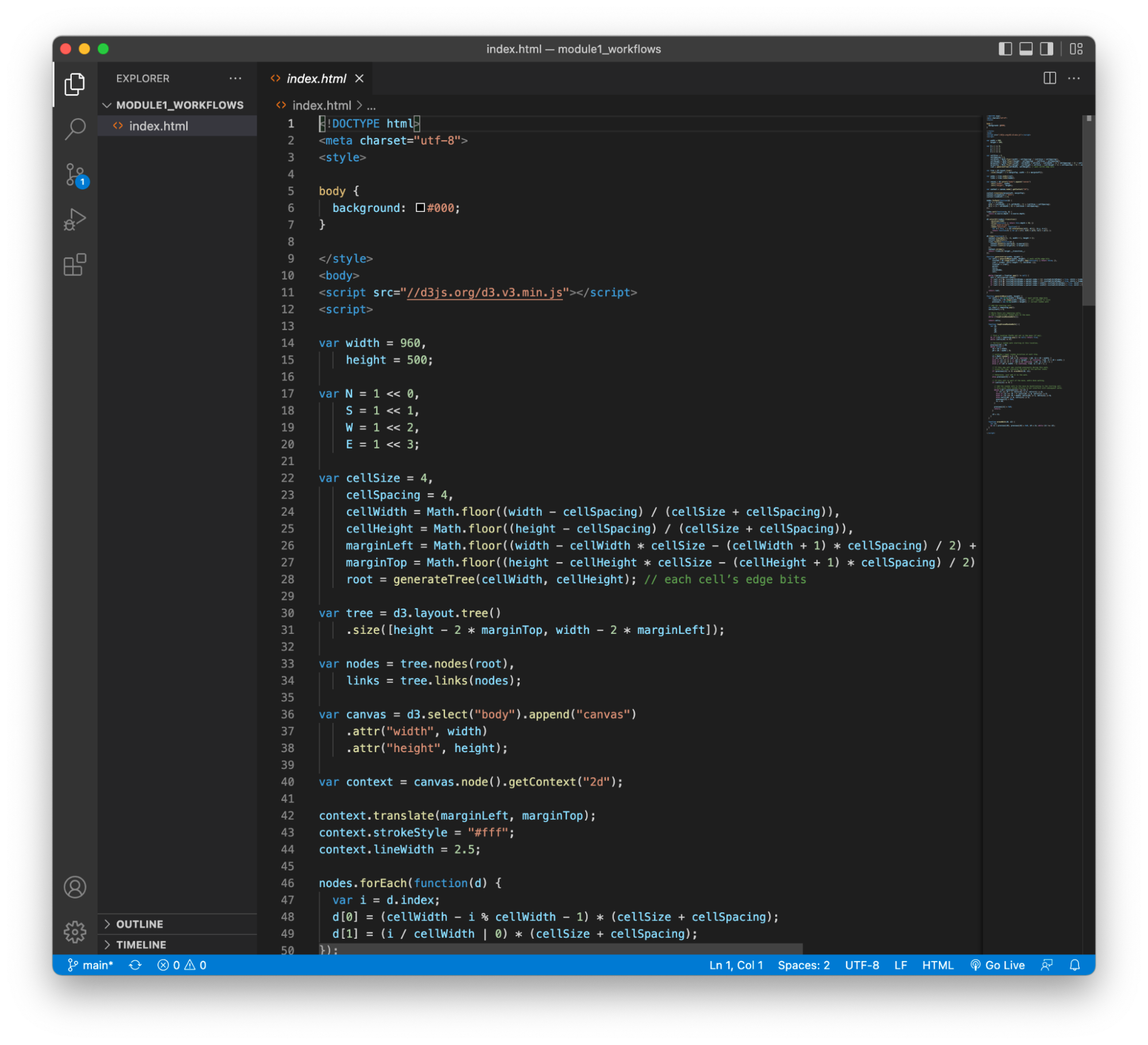Open the Manage gear icon
The height and width of the screenshot is (1045, 1148).
[75, 931]
